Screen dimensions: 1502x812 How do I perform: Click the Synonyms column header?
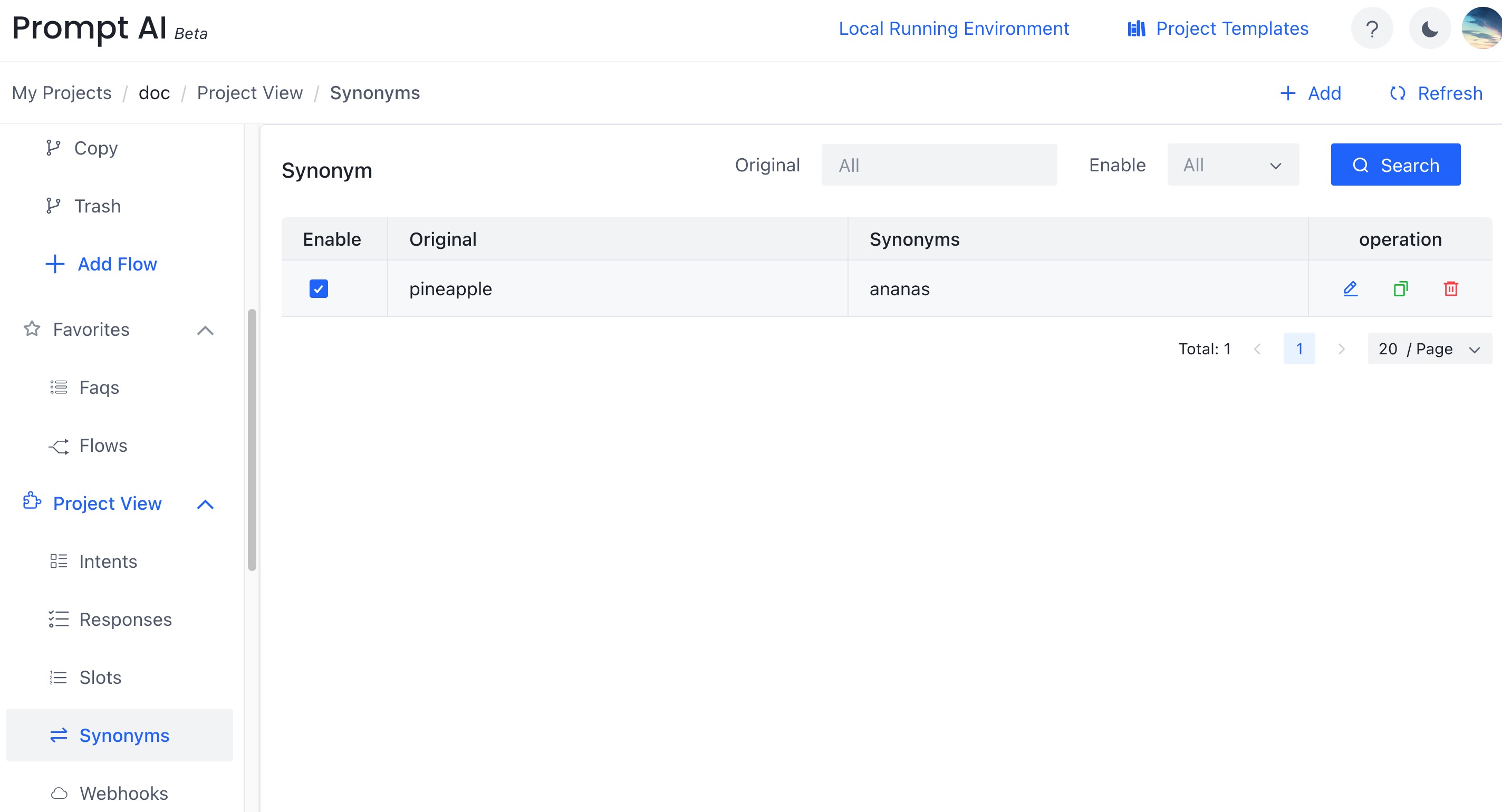(x=1078, y=239)
